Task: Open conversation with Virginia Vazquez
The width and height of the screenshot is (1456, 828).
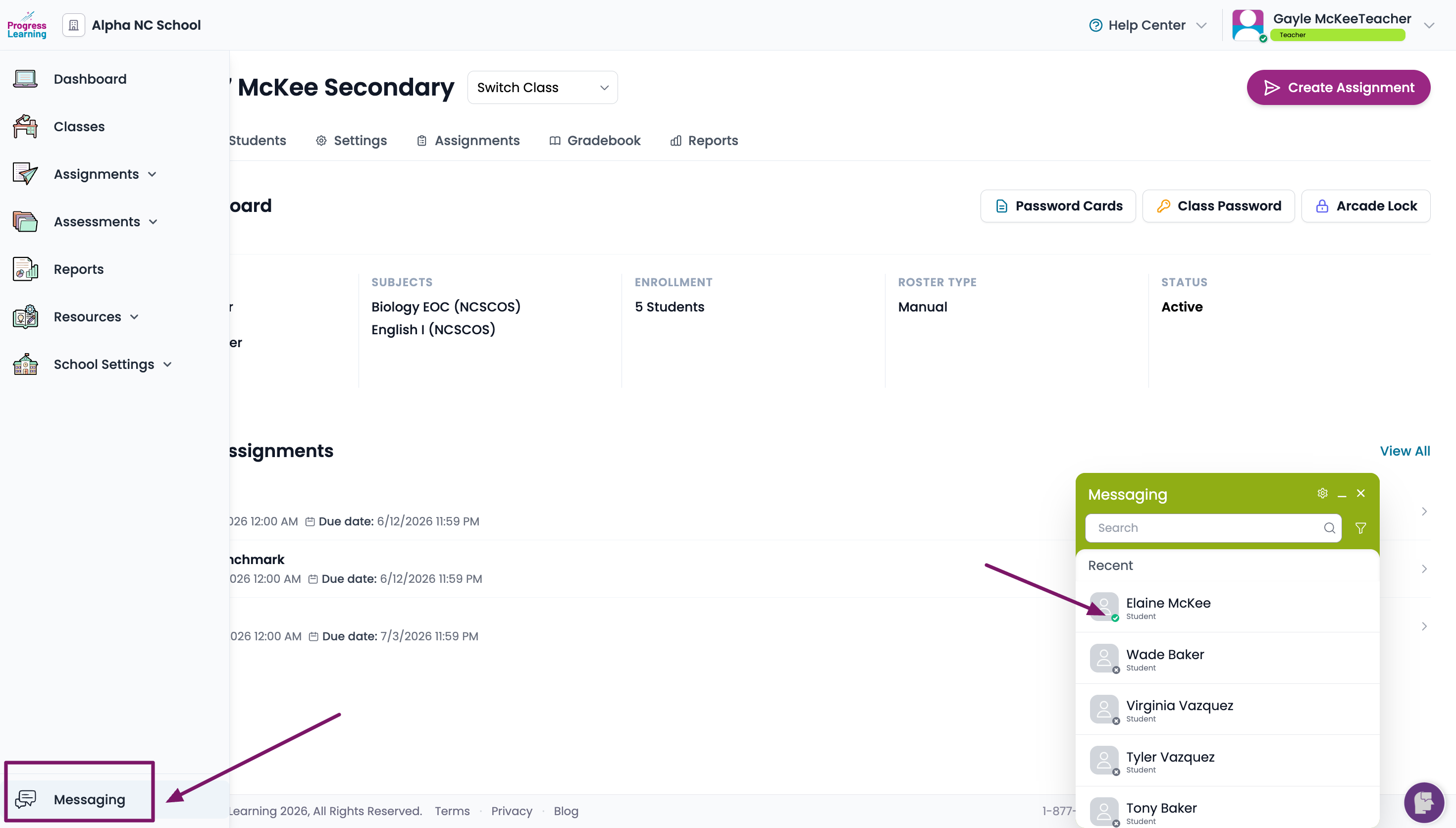Action: click(1228, 710)
